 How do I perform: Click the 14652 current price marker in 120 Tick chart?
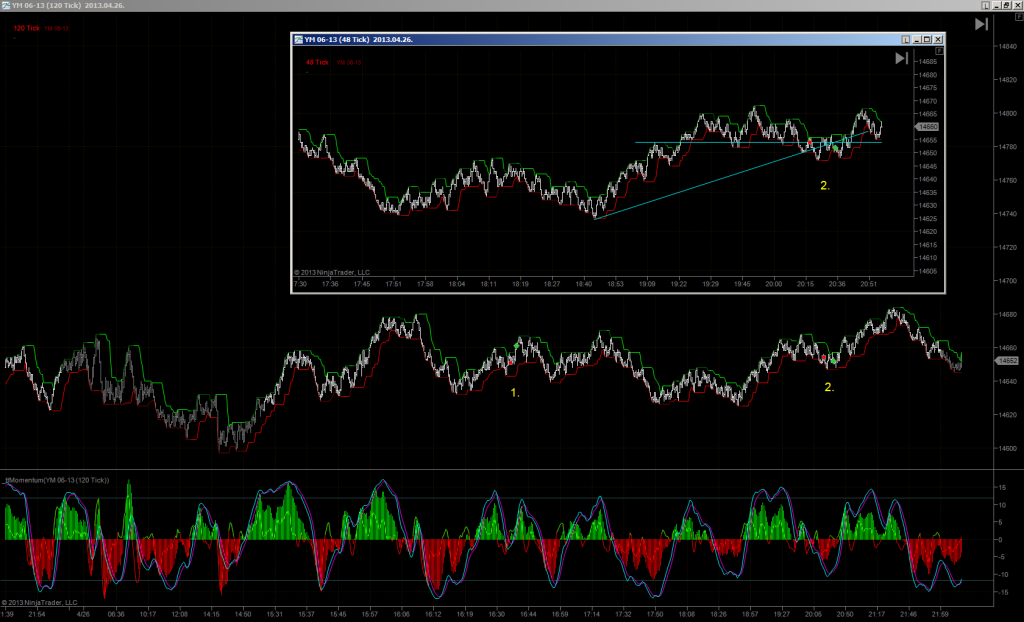[1008, 361]
